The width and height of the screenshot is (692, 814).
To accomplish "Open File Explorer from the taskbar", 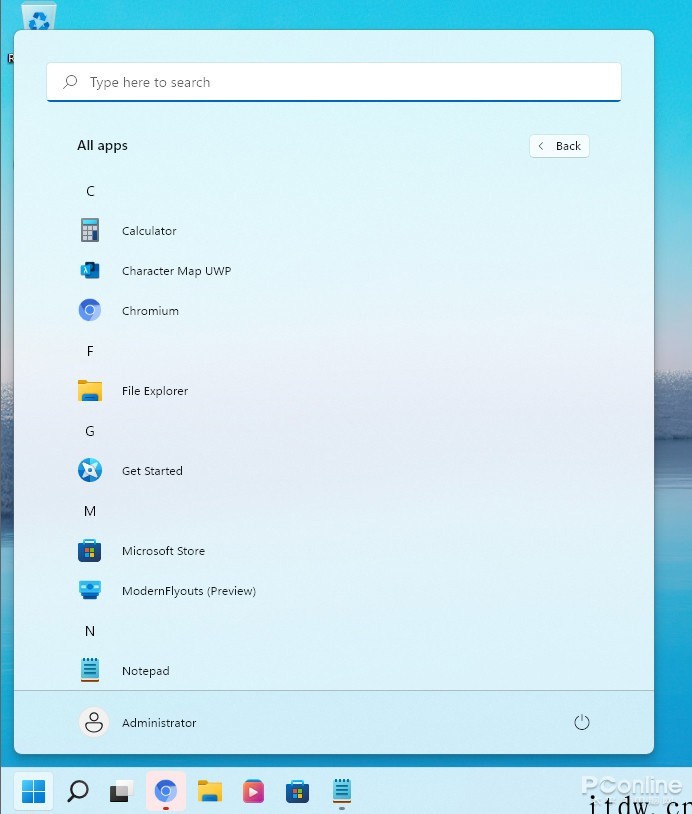I will [210, 792].
